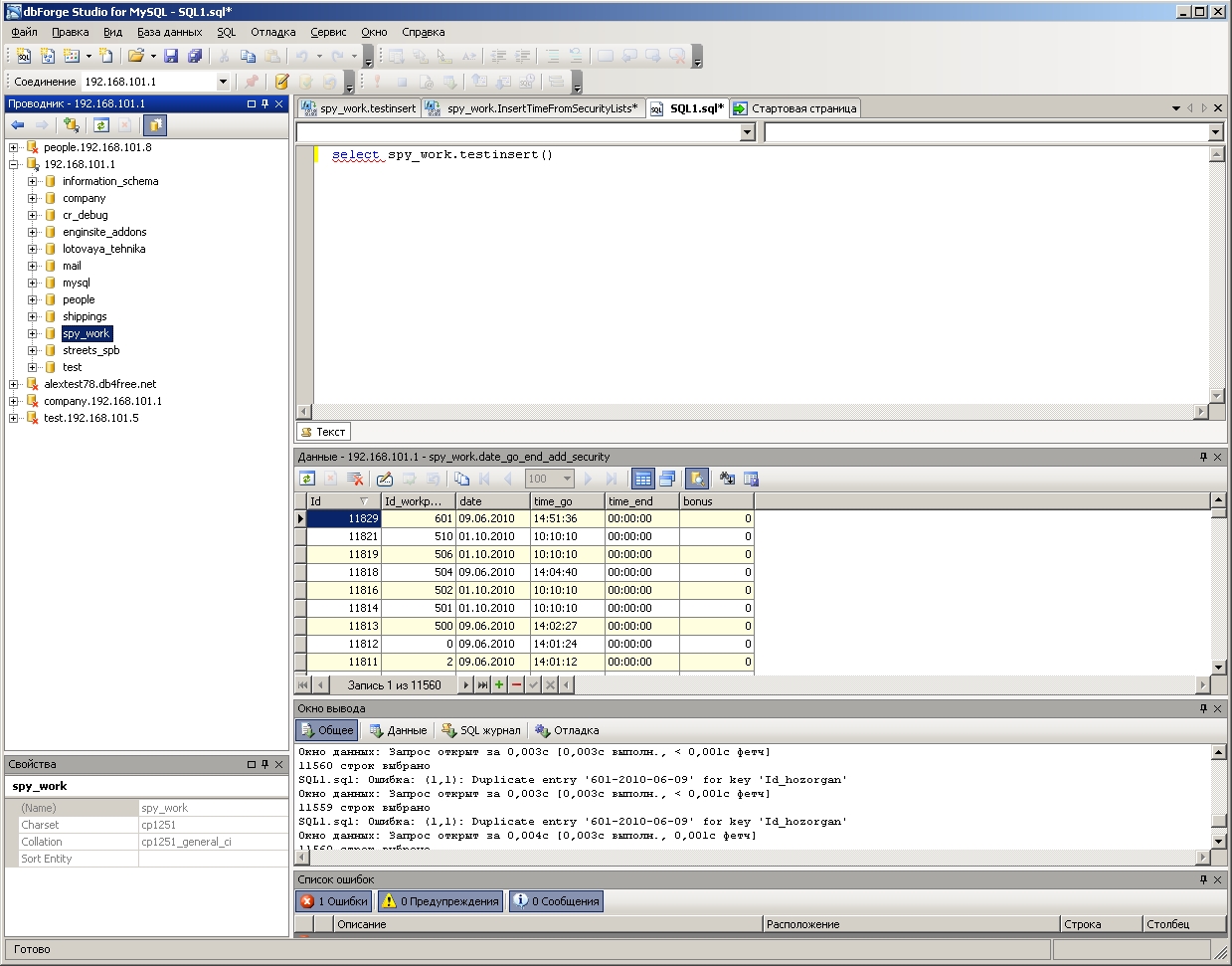
Task: Click the New SQL document icon
Action: click(24, 57)
